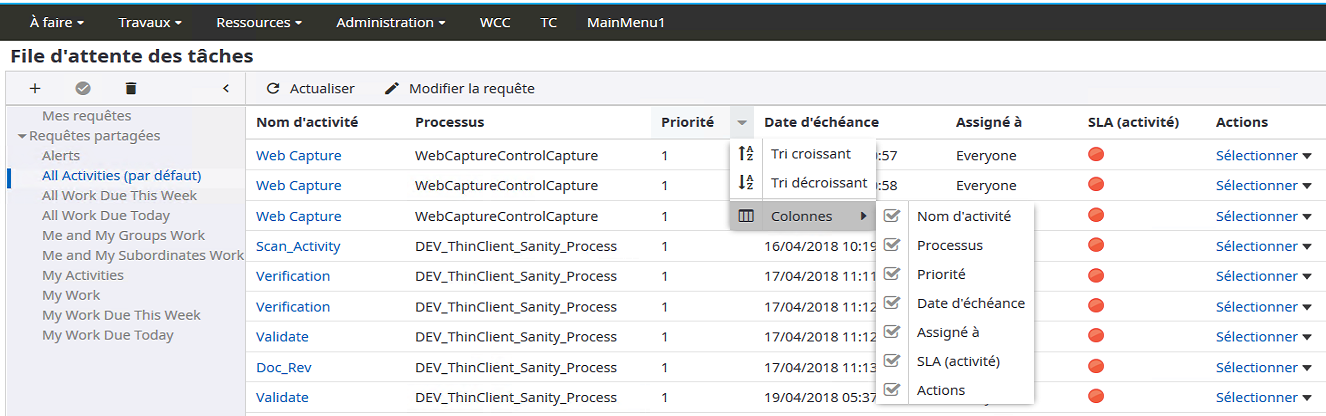Click the Actualiser refresh icon
Image resolution: width=1326 pixels, height=416 pixels.
273,89
